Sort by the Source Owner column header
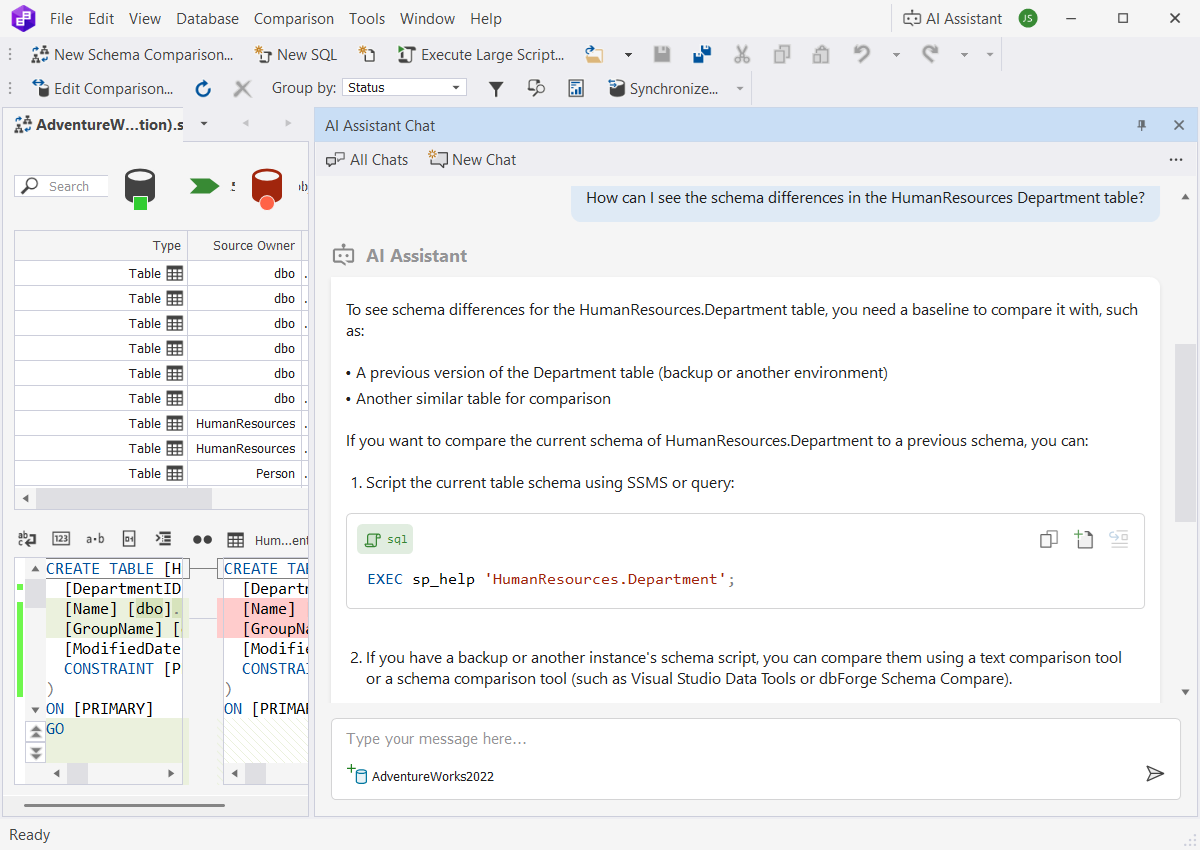The width and height of the screenshot is (1200, 850). [x=245, y=245]
